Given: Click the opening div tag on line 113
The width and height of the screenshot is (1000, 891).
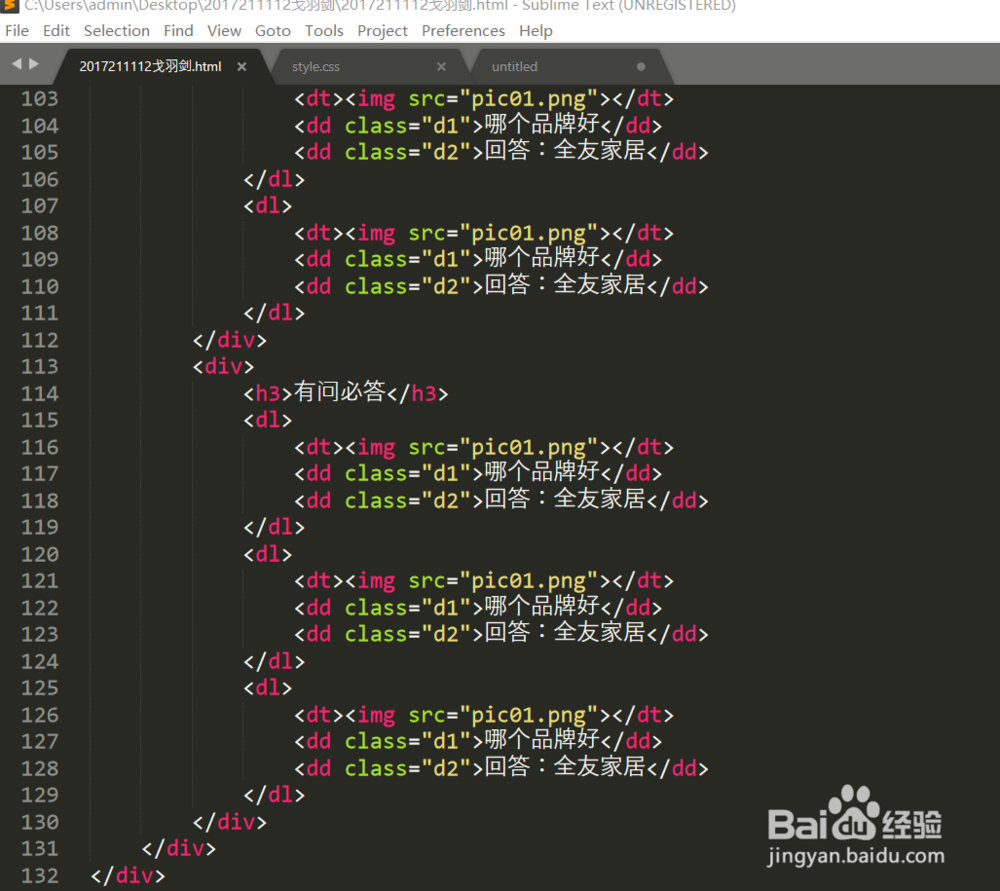Looking at the screenshot, I should [223, 367].
